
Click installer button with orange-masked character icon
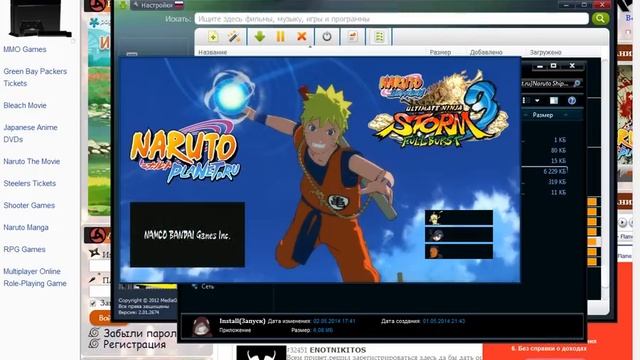pos(459,251)
